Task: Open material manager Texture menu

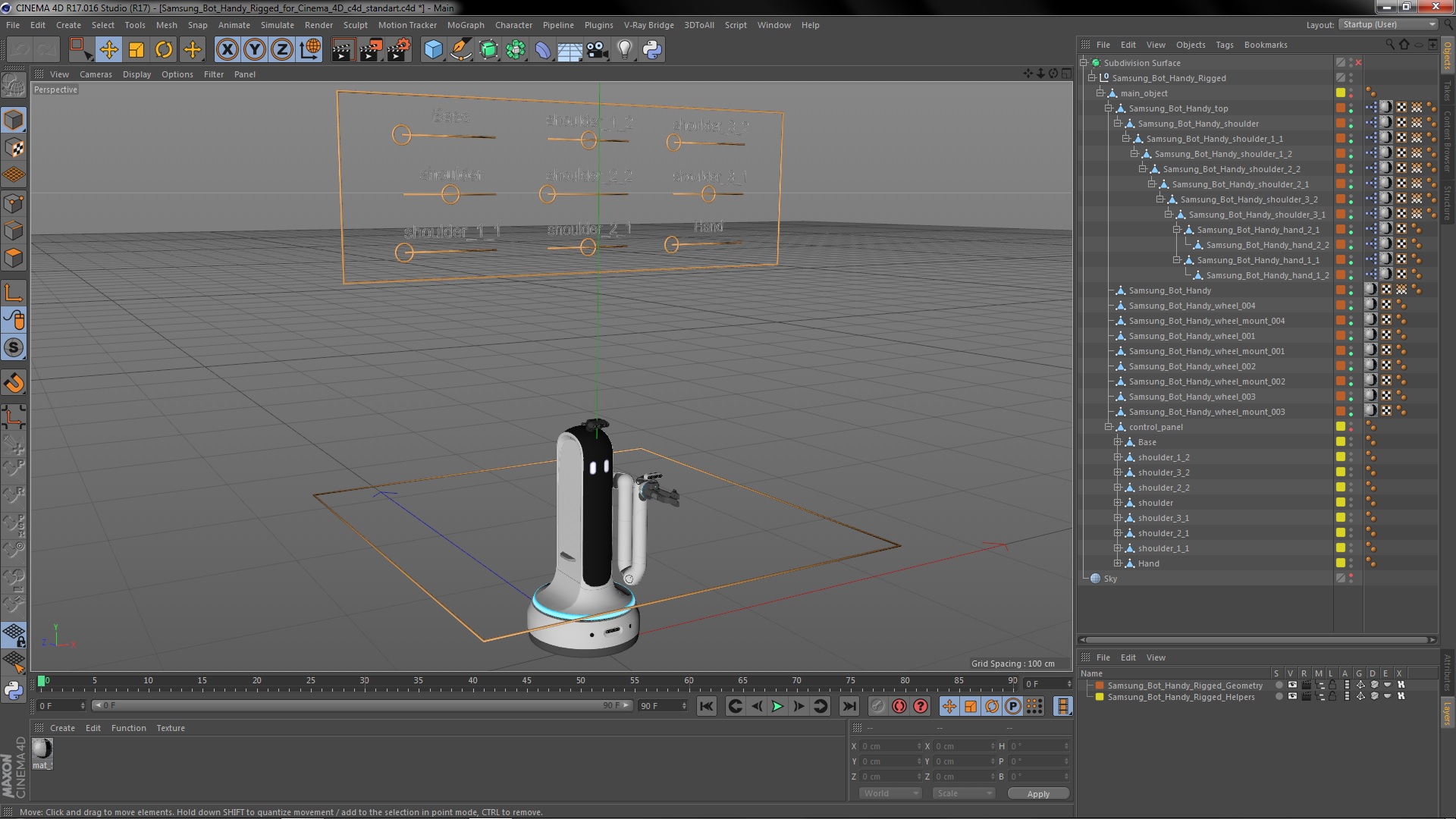Action: pos(171,728)
